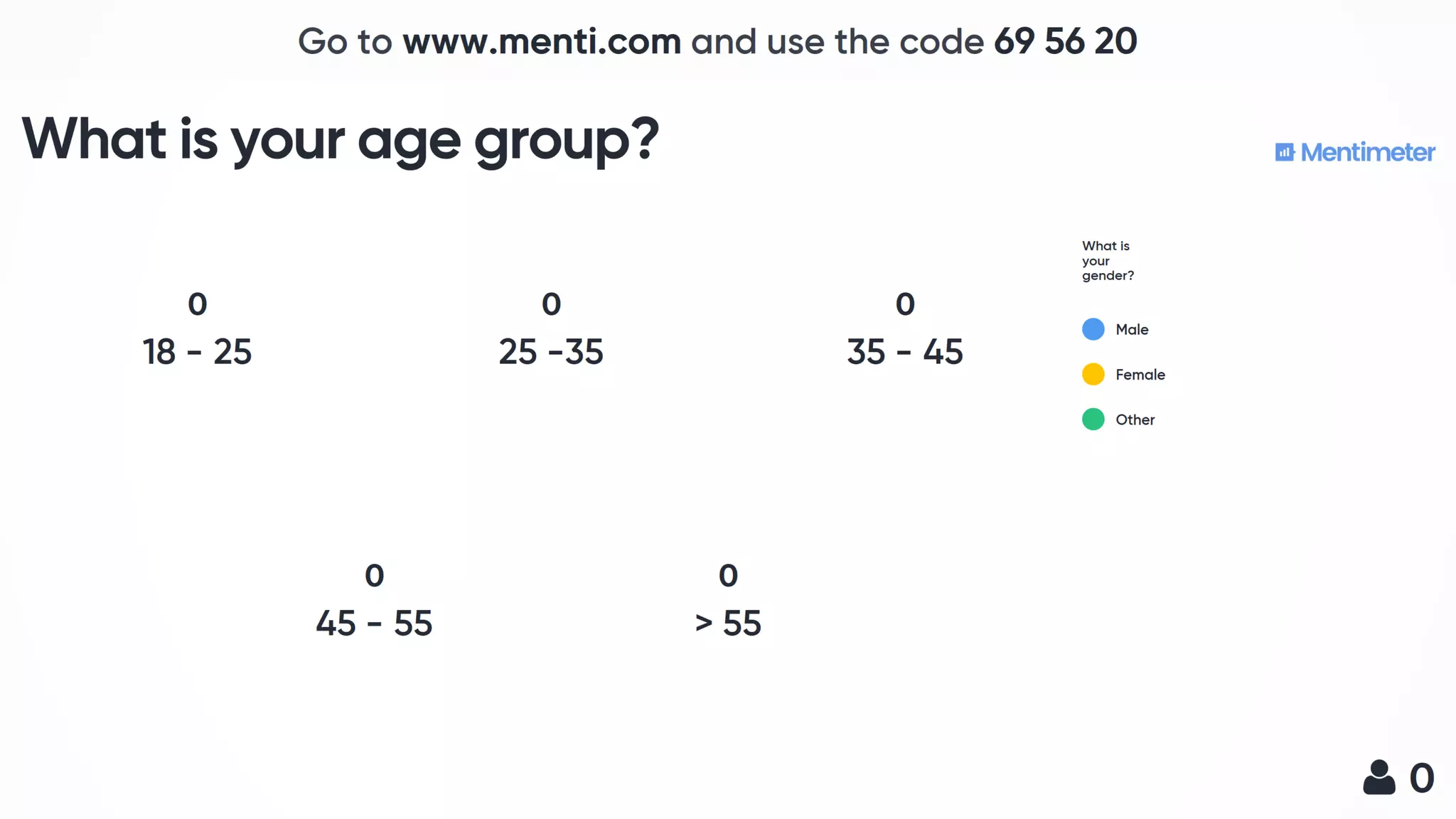Select the 45 - 55 age group label
1456x819 pixels.
pos(374,623)
